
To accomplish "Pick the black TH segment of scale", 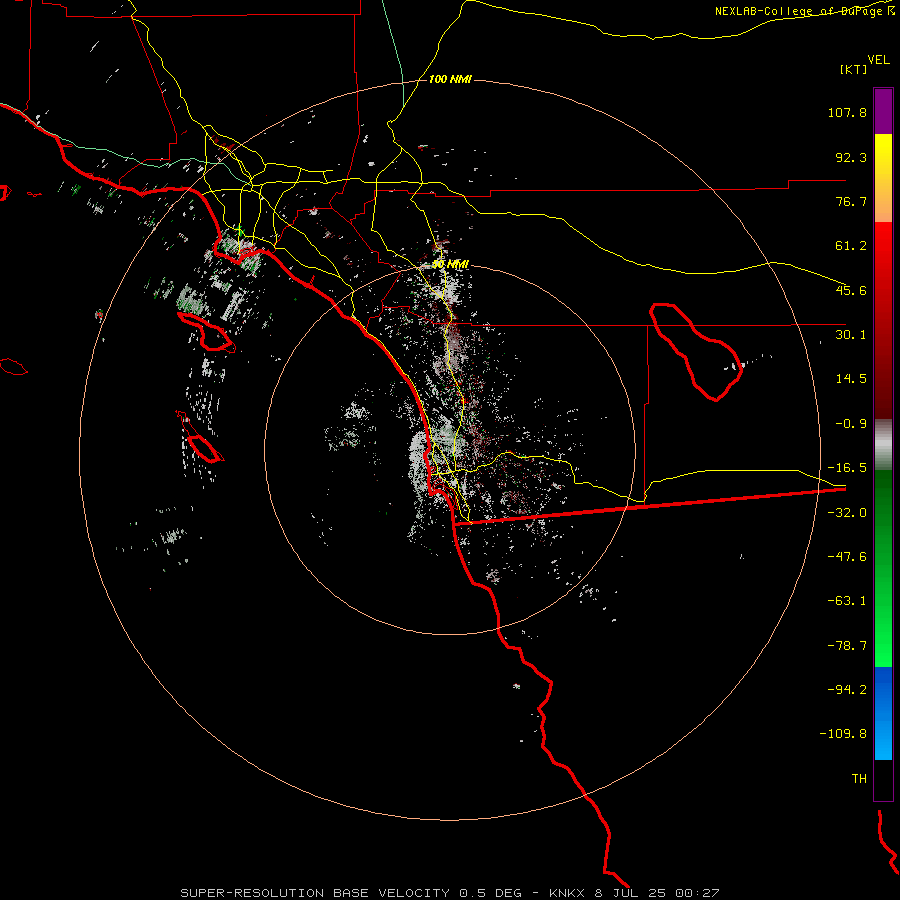I will tap(883, 779).
